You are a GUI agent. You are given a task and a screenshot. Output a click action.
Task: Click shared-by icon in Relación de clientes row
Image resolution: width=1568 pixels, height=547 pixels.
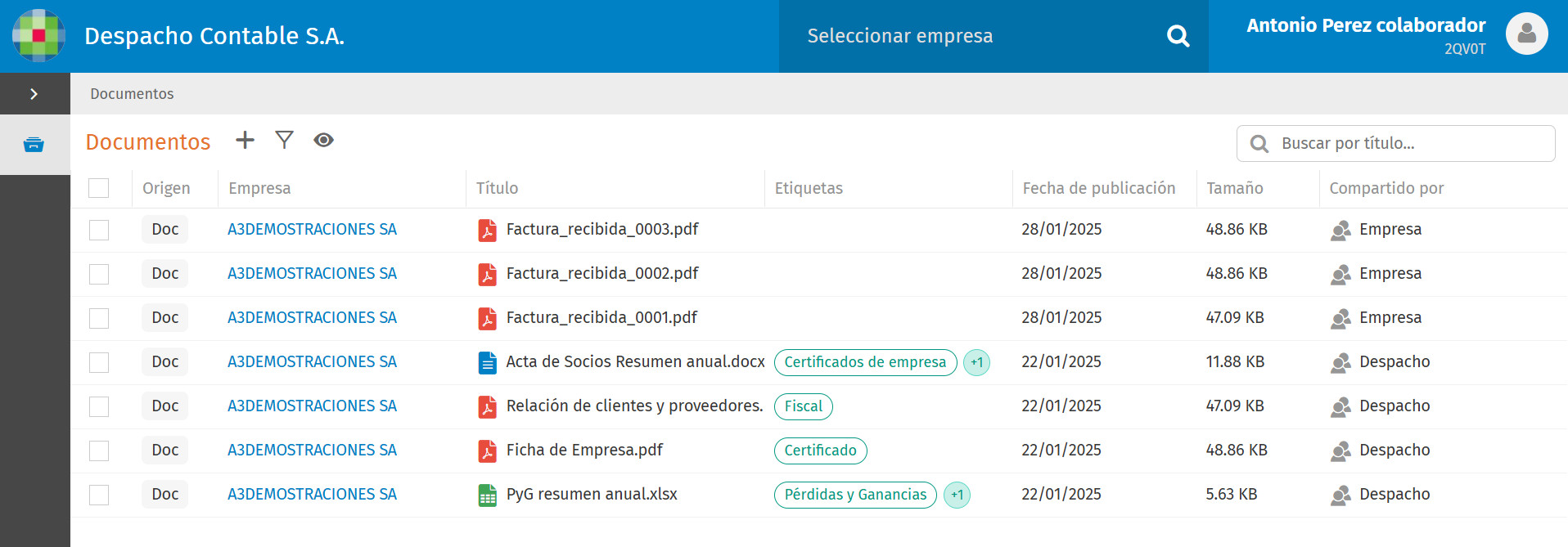(1340, 407)
